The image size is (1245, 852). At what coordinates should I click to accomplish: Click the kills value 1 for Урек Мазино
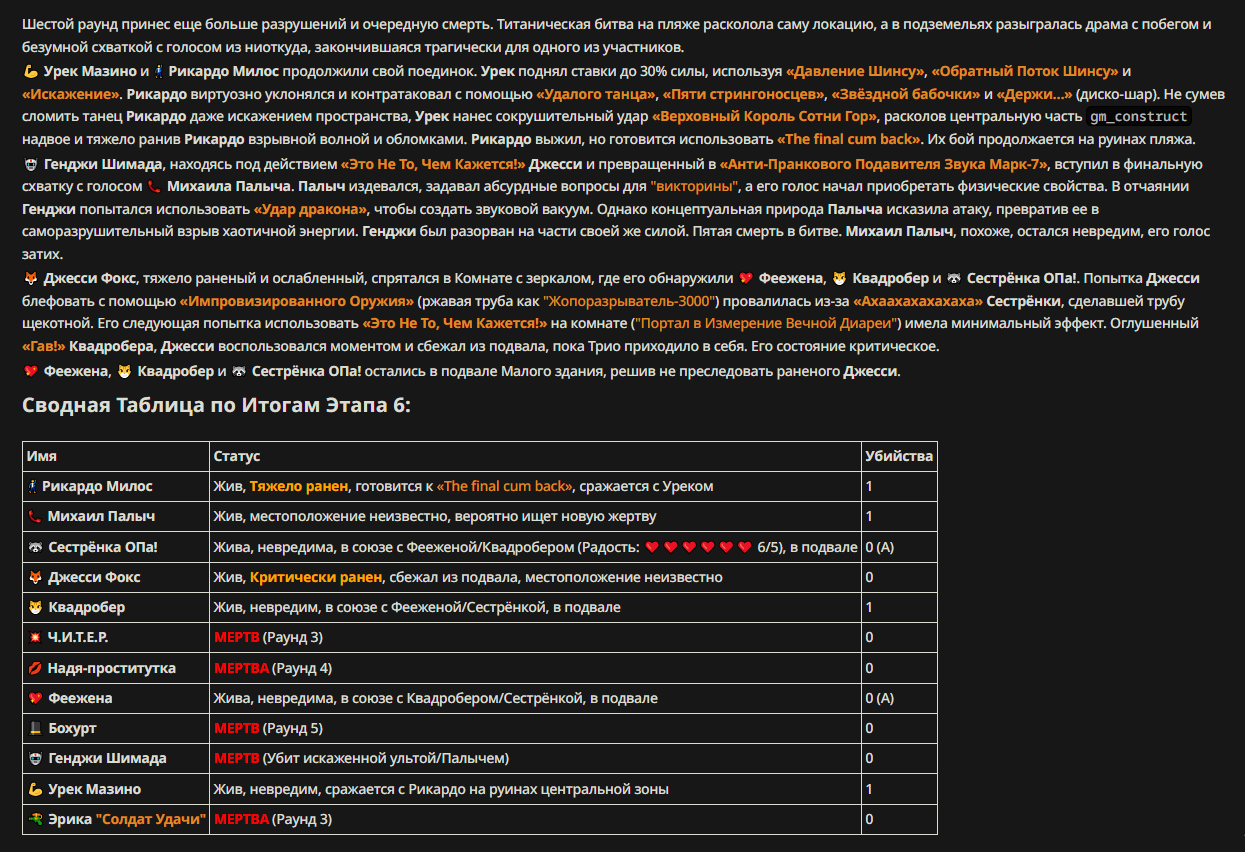[870, 789]
